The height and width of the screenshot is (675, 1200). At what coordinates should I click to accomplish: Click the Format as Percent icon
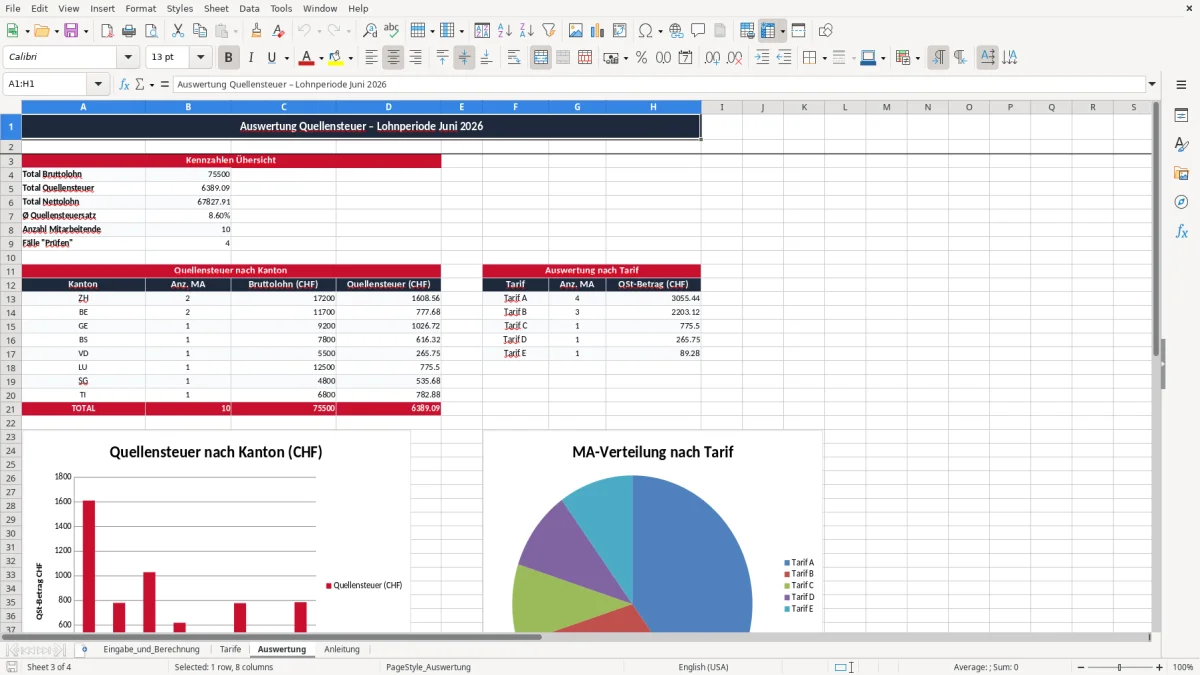pyautogui.click(x=641, y=58)
